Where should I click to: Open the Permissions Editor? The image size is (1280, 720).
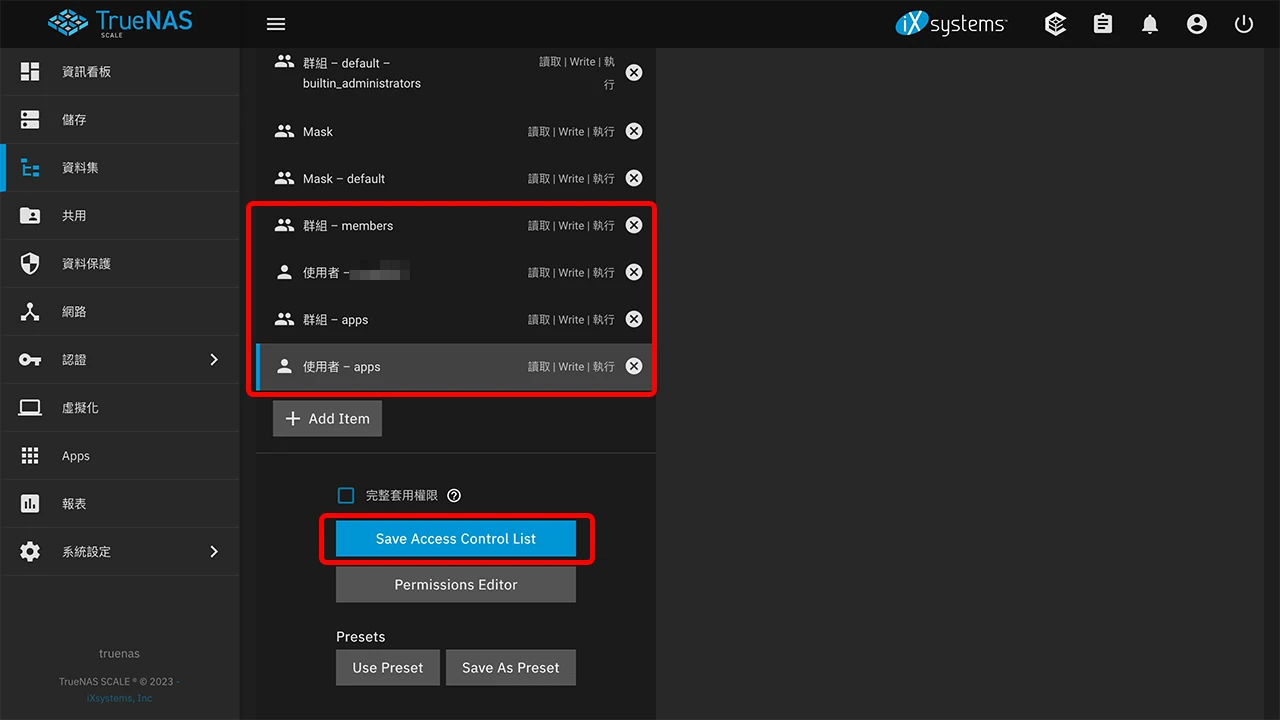pyautogui.click(x=455, y=584)
